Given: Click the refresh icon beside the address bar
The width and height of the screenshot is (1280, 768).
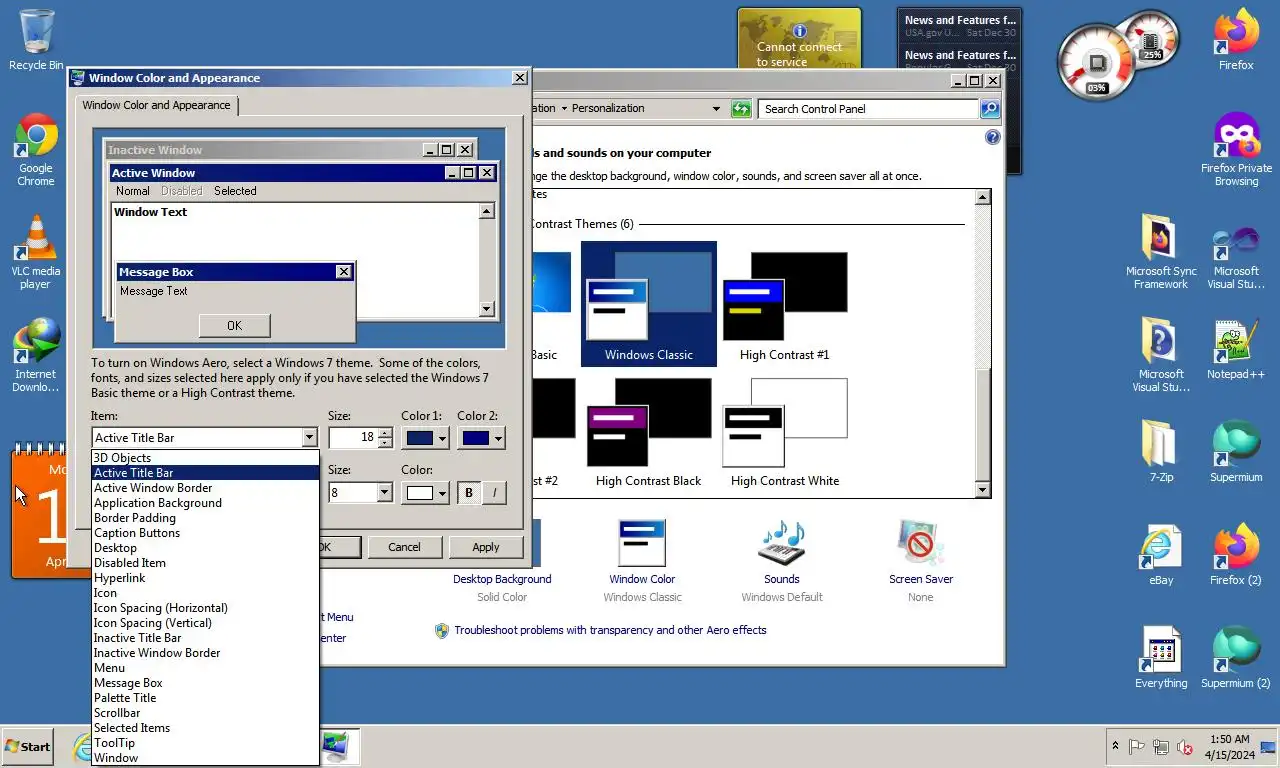Looking at the screenshot, I should coord(741,108).
